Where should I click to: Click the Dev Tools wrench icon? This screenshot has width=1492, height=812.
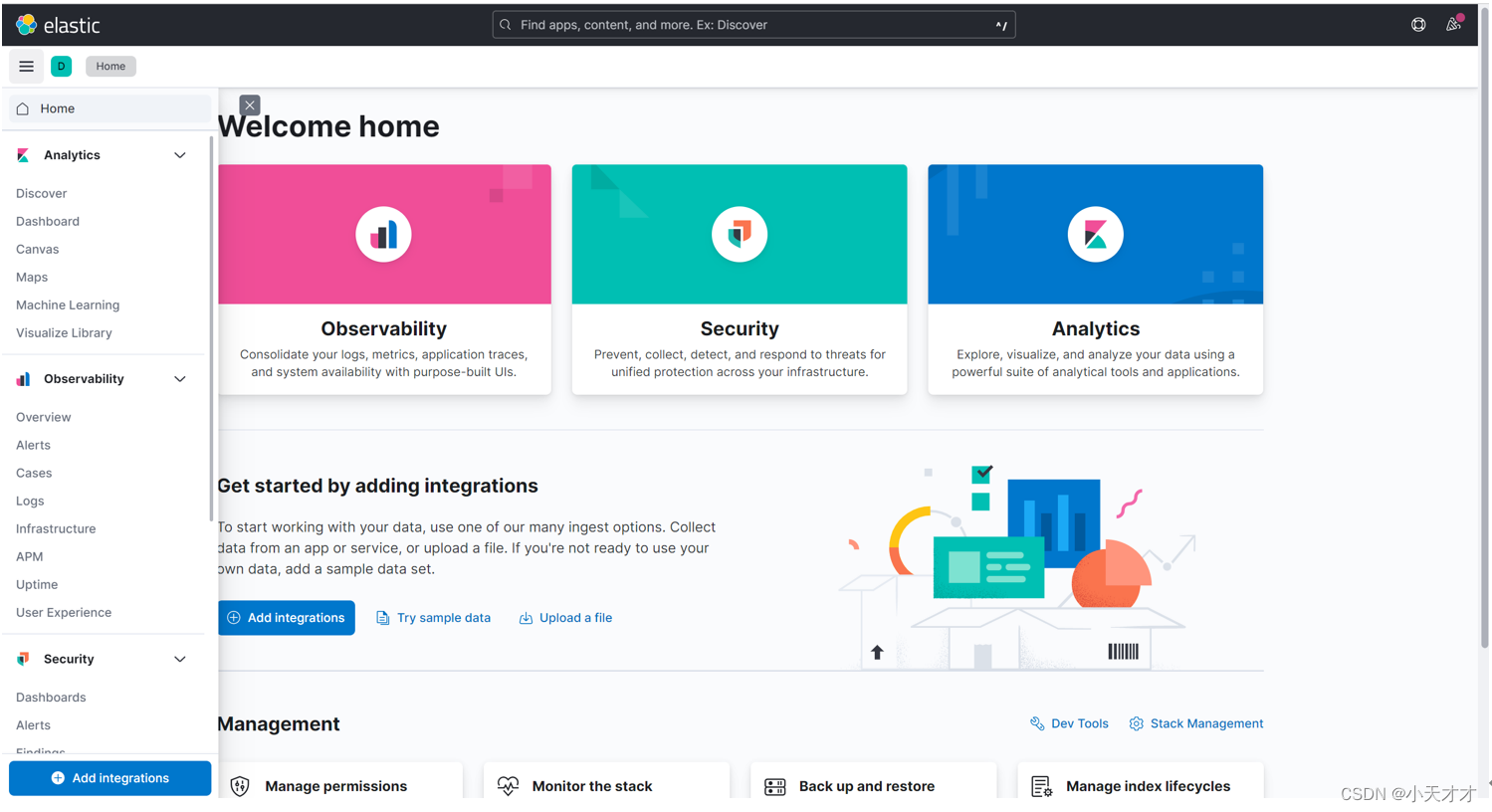(1037, 723)
